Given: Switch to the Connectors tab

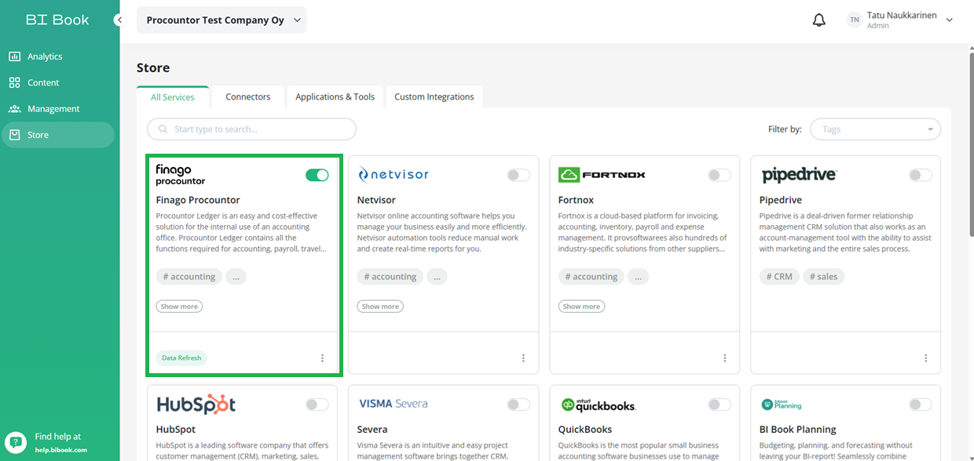Looking at the screenshot, I should tap(248, 97).
